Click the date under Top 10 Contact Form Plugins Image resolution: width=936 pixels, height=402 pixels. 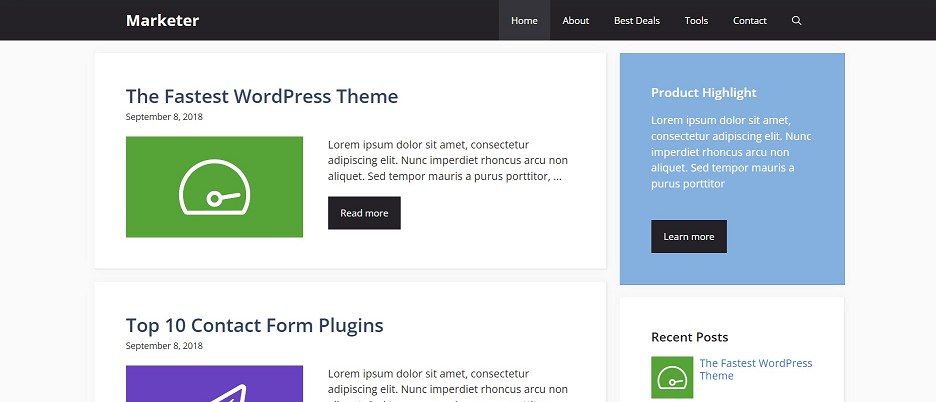pyautogui.click(x=164, y=346)
